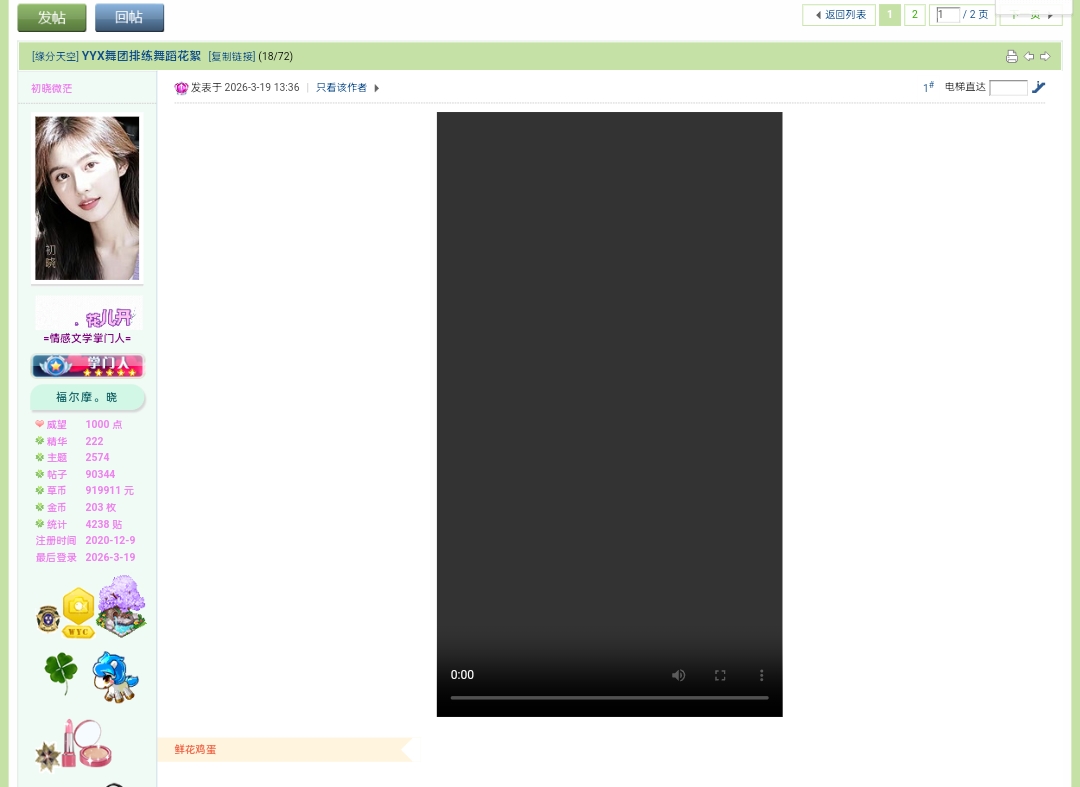1080x787 pixels.
Task: Click the elevator jump icon beside 电梯直达
Action: click(x=1038, y=87)
